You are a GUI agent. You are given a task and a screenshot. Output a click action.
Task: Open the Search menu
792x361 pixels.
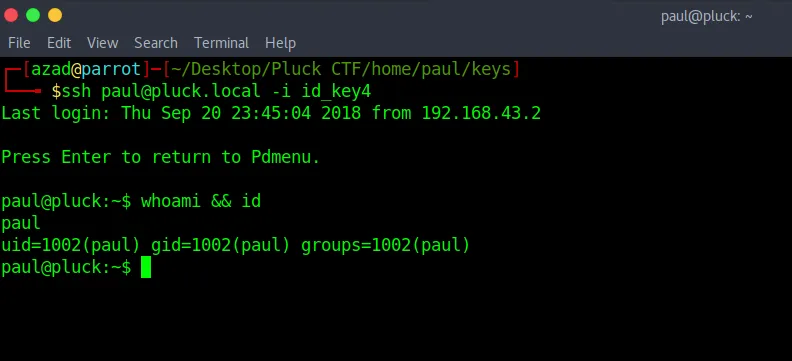156,43
